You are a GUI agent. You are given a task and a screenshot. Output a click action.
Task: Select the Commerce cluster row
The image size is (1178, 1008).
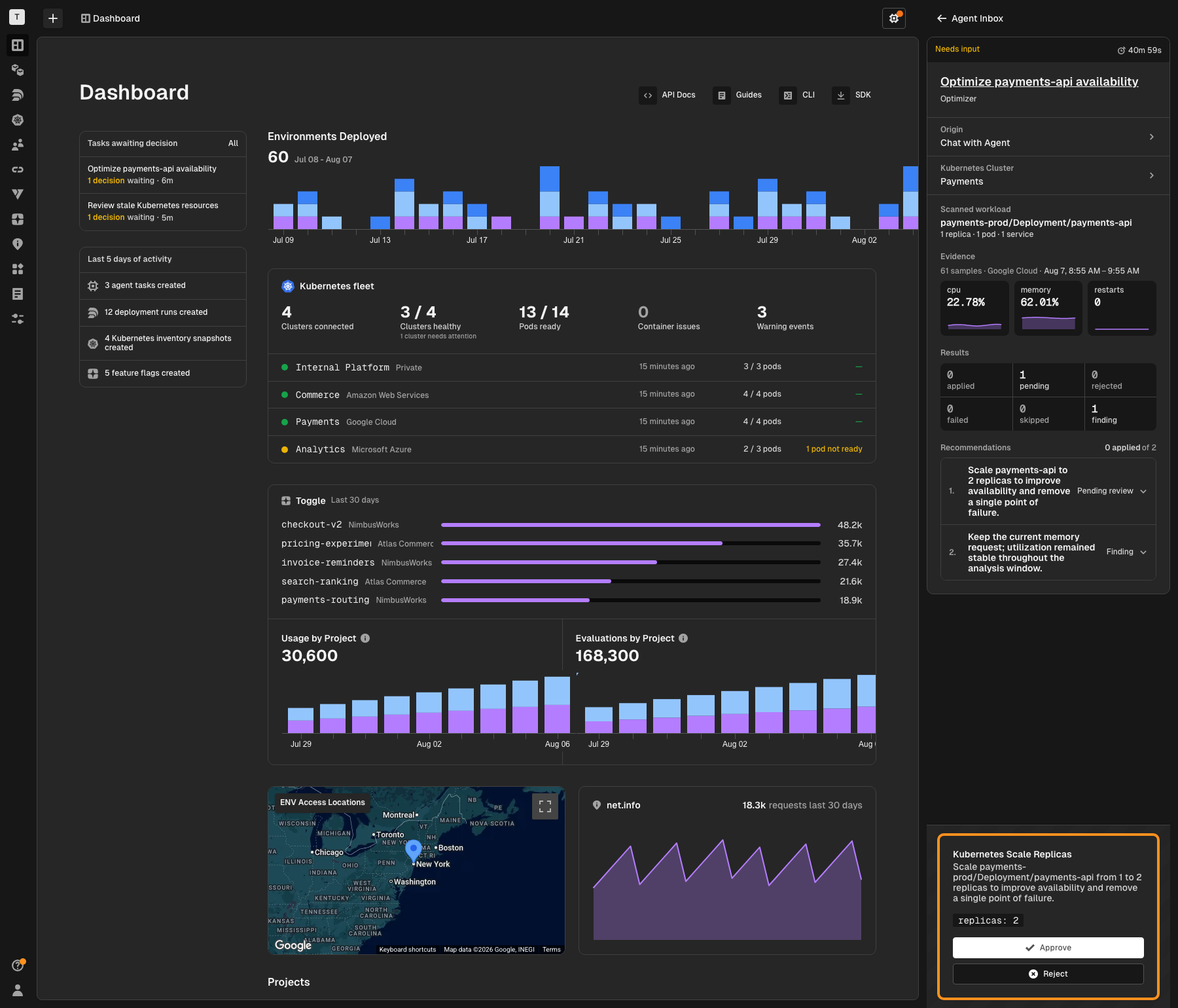[x=572, y=395]
